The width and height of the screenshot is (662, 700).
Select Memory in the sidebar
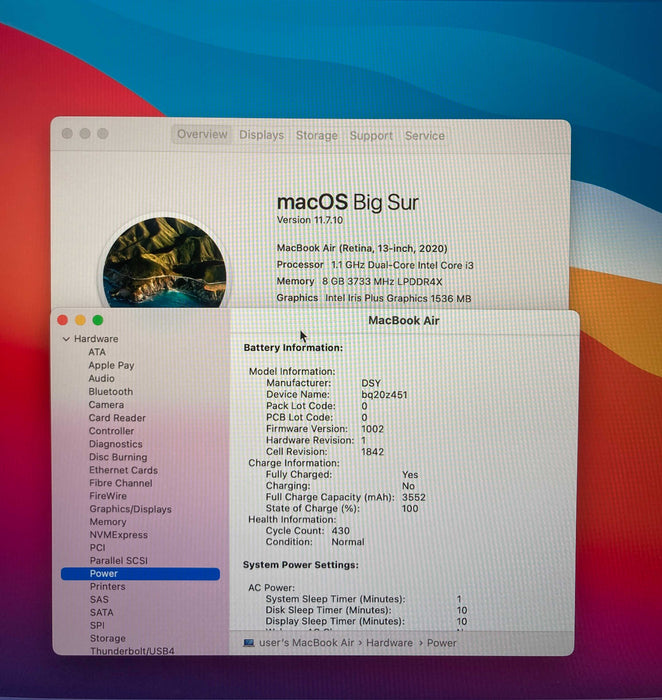(108, 522)
